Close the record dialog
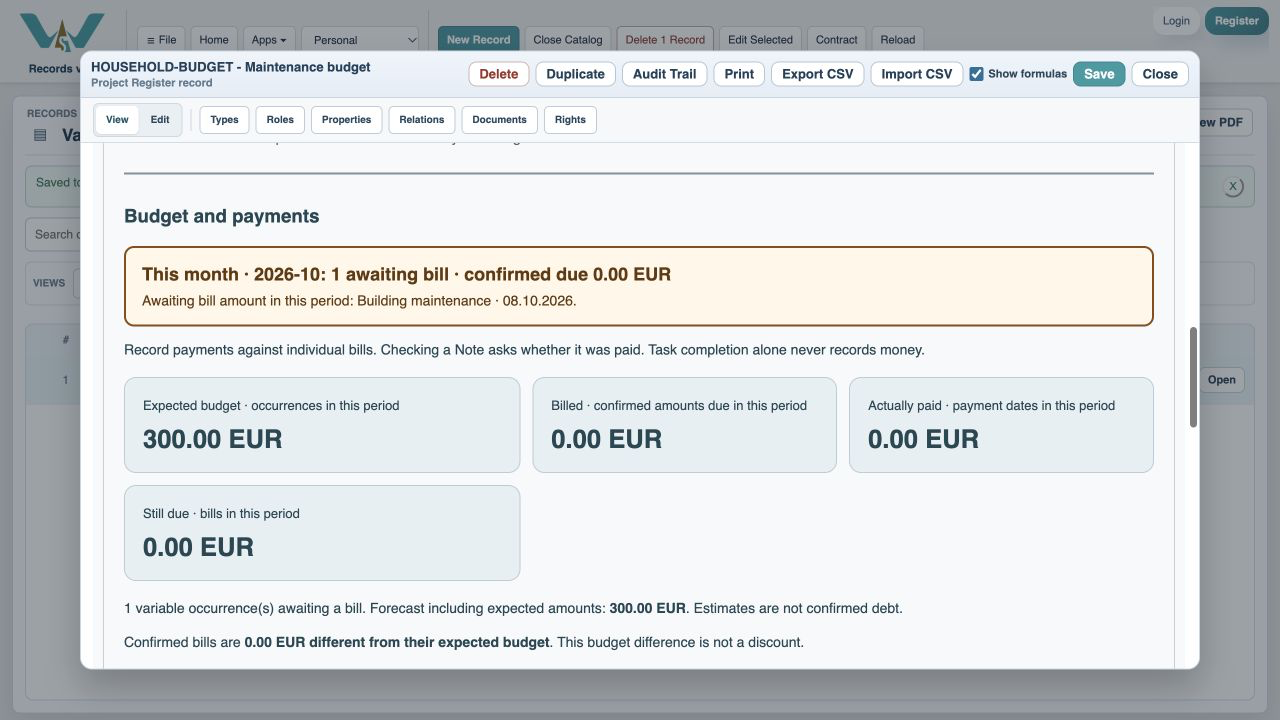 [x=1160, y=74]
